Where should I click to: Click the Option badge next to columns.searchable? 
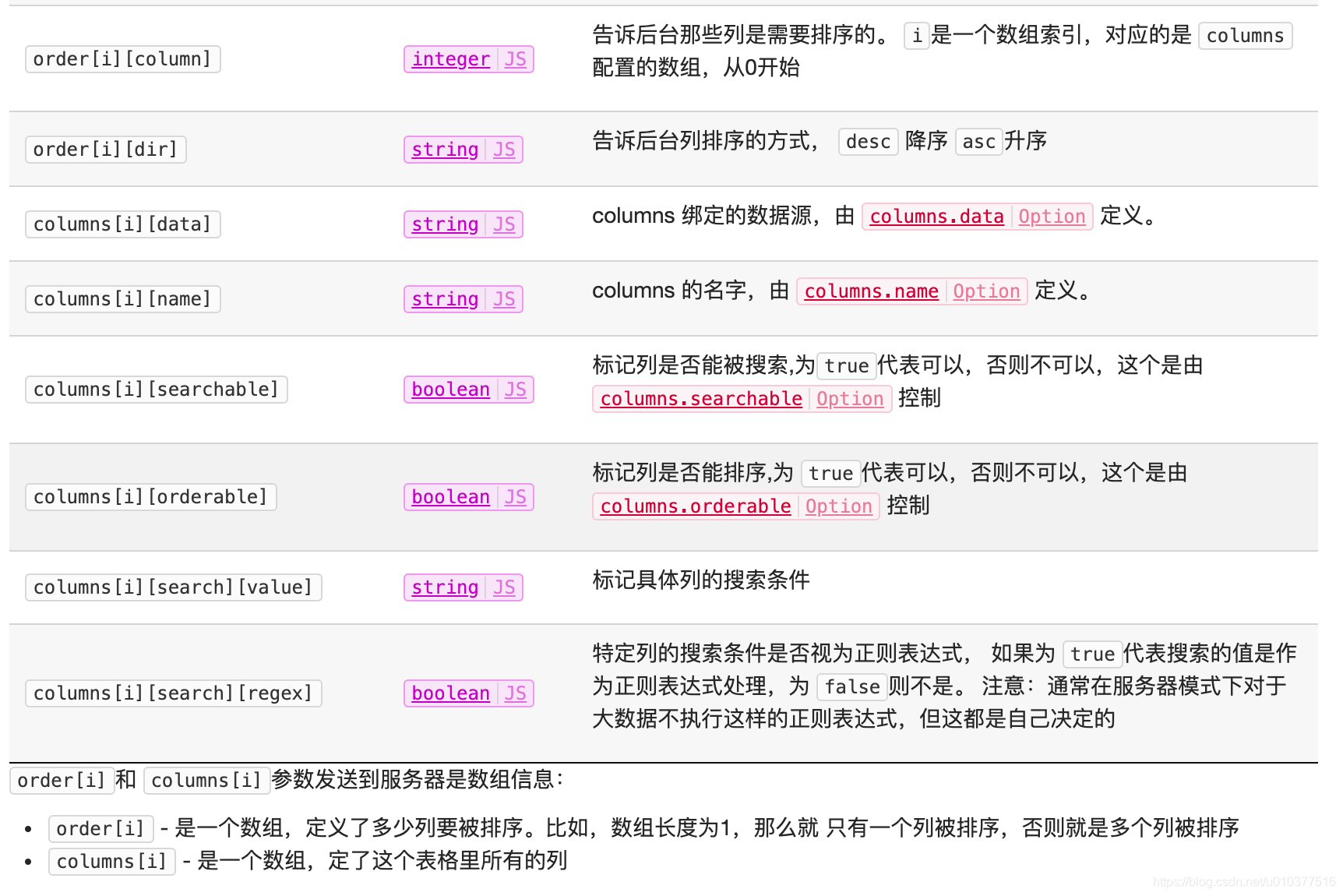coord(850,398)
